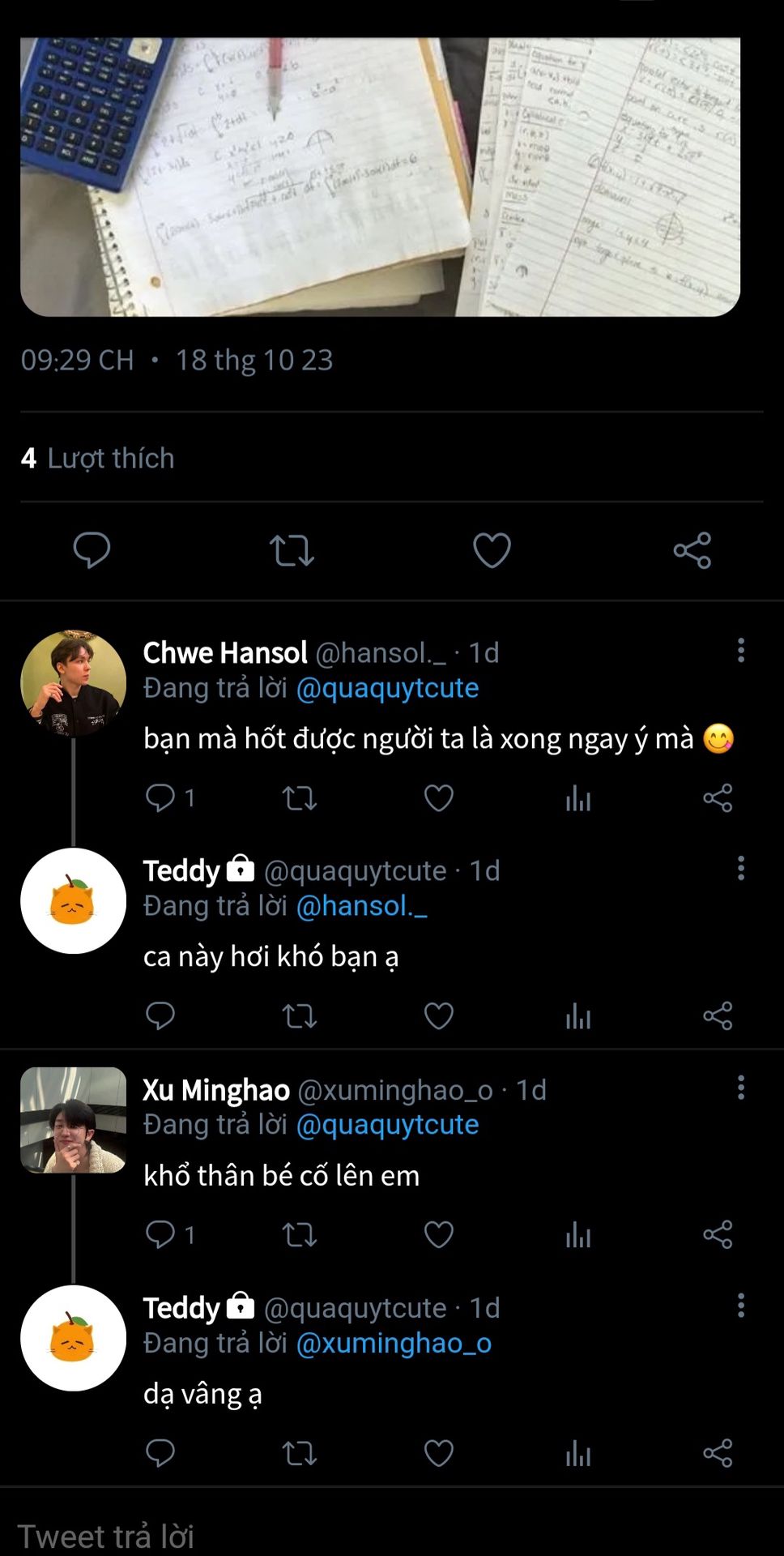Share Xu Minghao's reply

(718, 1235)
